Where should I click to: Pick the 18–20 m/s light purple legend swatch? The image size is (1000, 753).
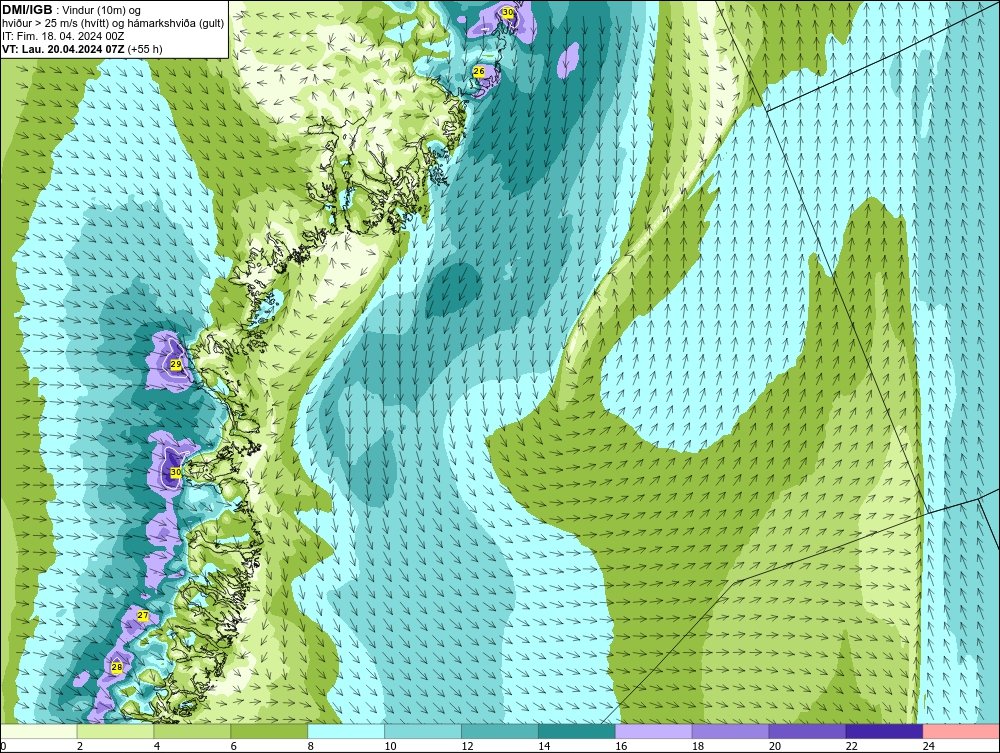[x=730, y=731]
